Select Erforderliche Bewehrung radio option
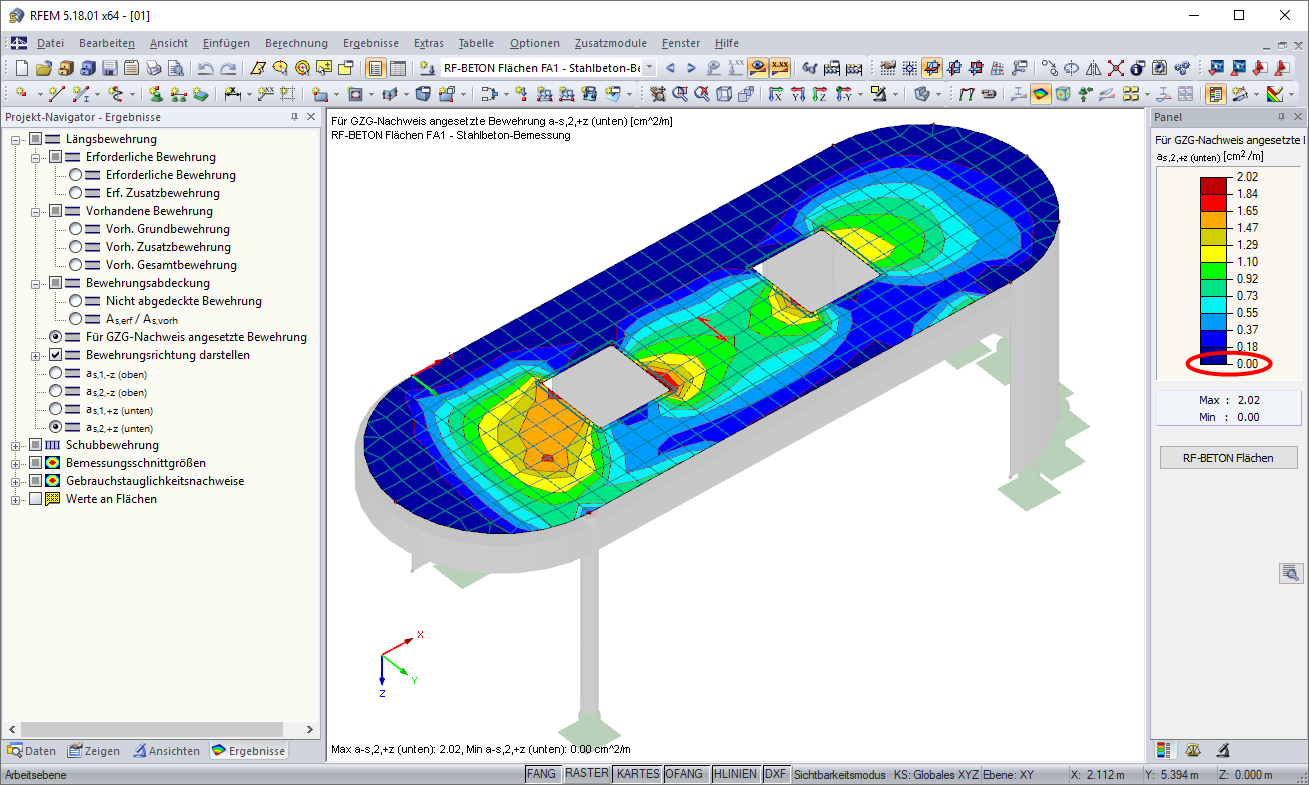Image resolution: width=1309 pixels, height=785 pixels. (x=75, y=175)
